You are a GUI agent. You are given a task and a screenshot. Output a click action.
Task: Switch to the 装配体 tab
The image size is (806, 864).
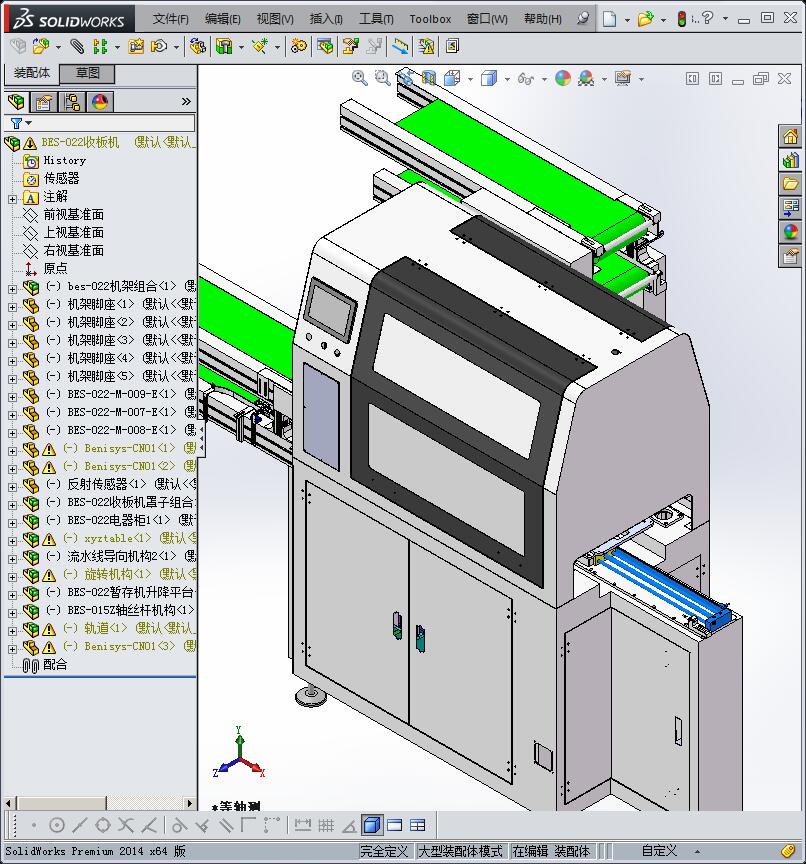pos(31,73)
